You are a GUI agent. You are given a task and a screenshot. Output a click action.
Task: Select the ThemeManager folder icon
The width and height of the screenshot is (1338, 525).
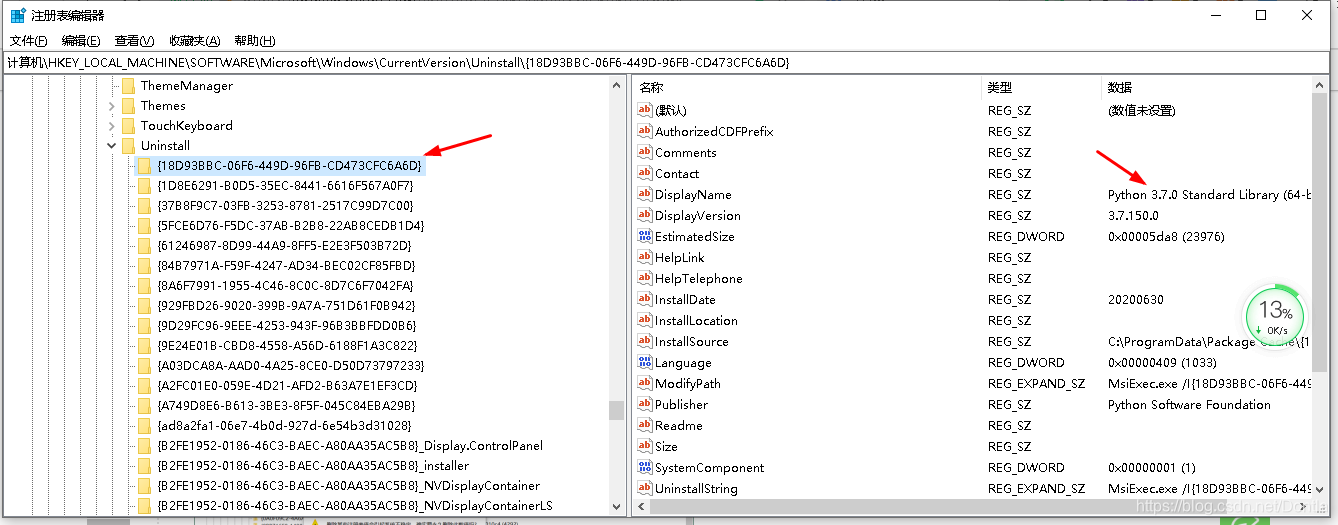pyautogui.click(x=128, y=86)
